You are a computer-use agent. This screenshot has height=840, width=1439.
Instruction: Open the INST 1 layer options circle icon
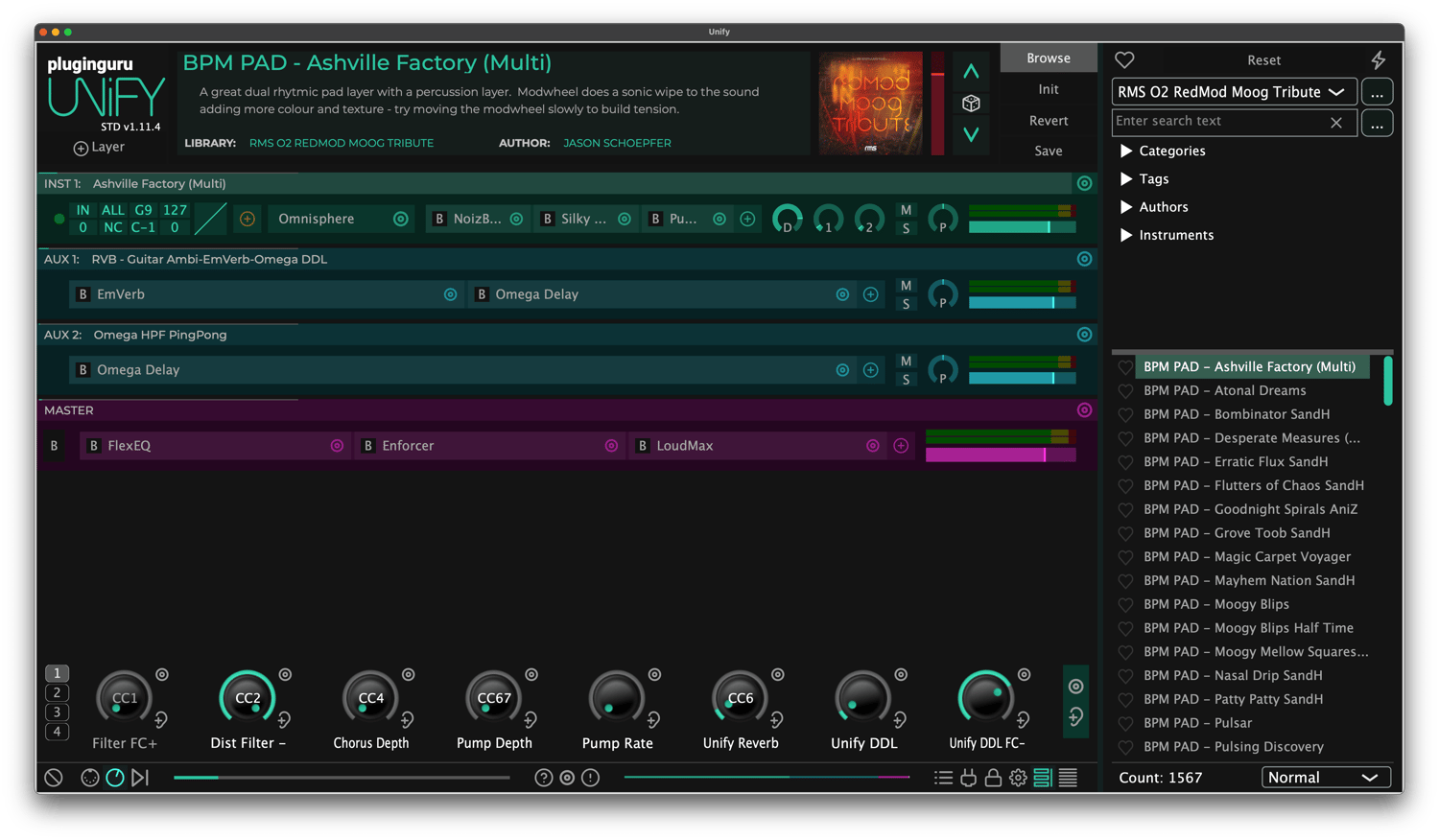[x=1084, y=183]
